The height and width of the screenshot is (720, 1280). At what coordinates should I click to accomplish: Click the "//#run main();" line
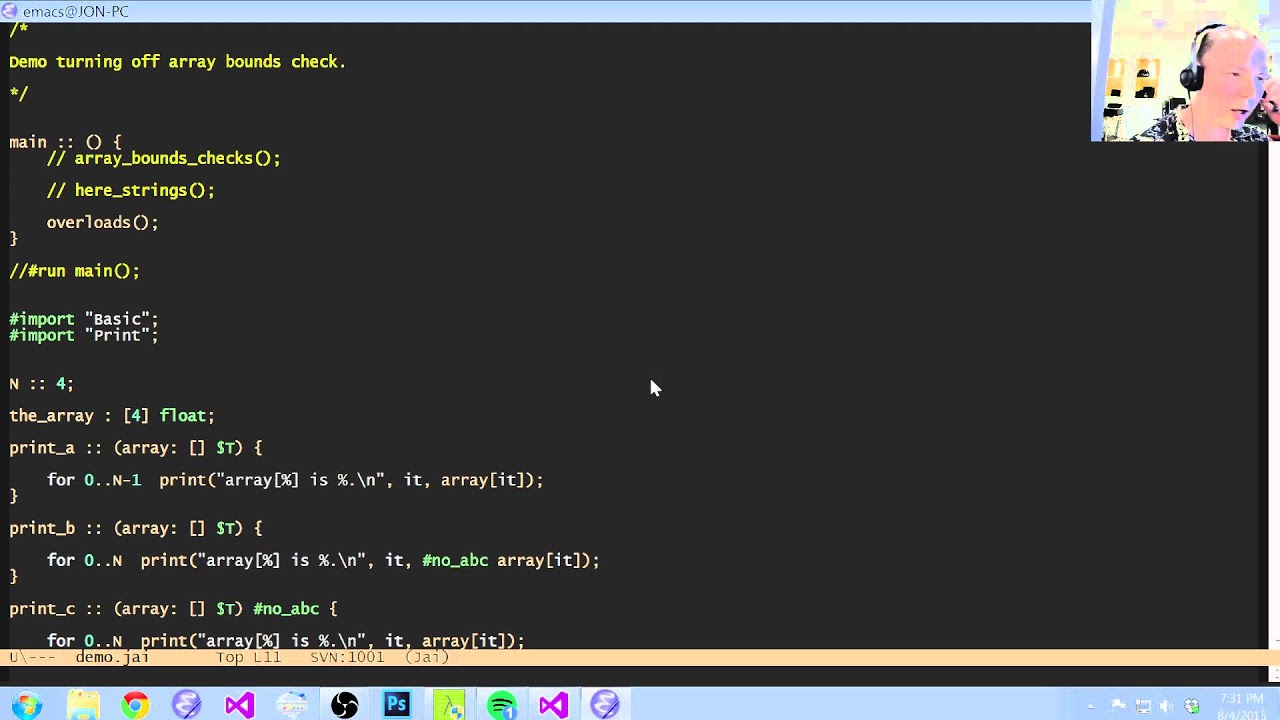(75, 271)
